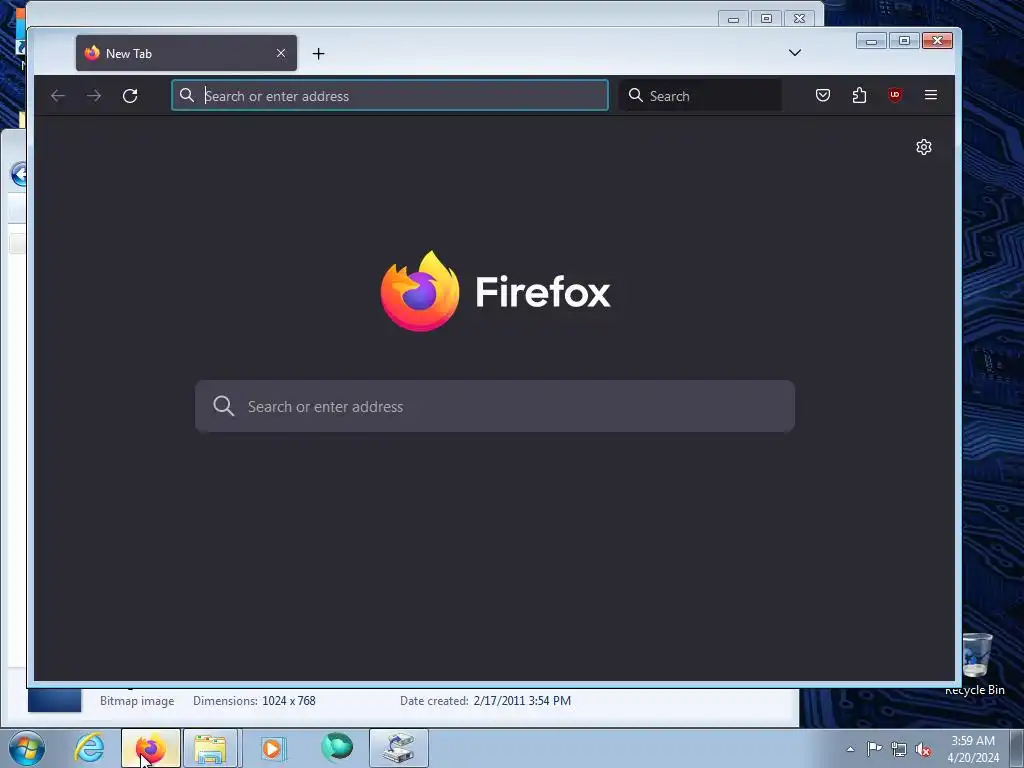This screenshot has height=768, width=1024.
Task: Open the network tray icon
Action: tap(899, 749)
